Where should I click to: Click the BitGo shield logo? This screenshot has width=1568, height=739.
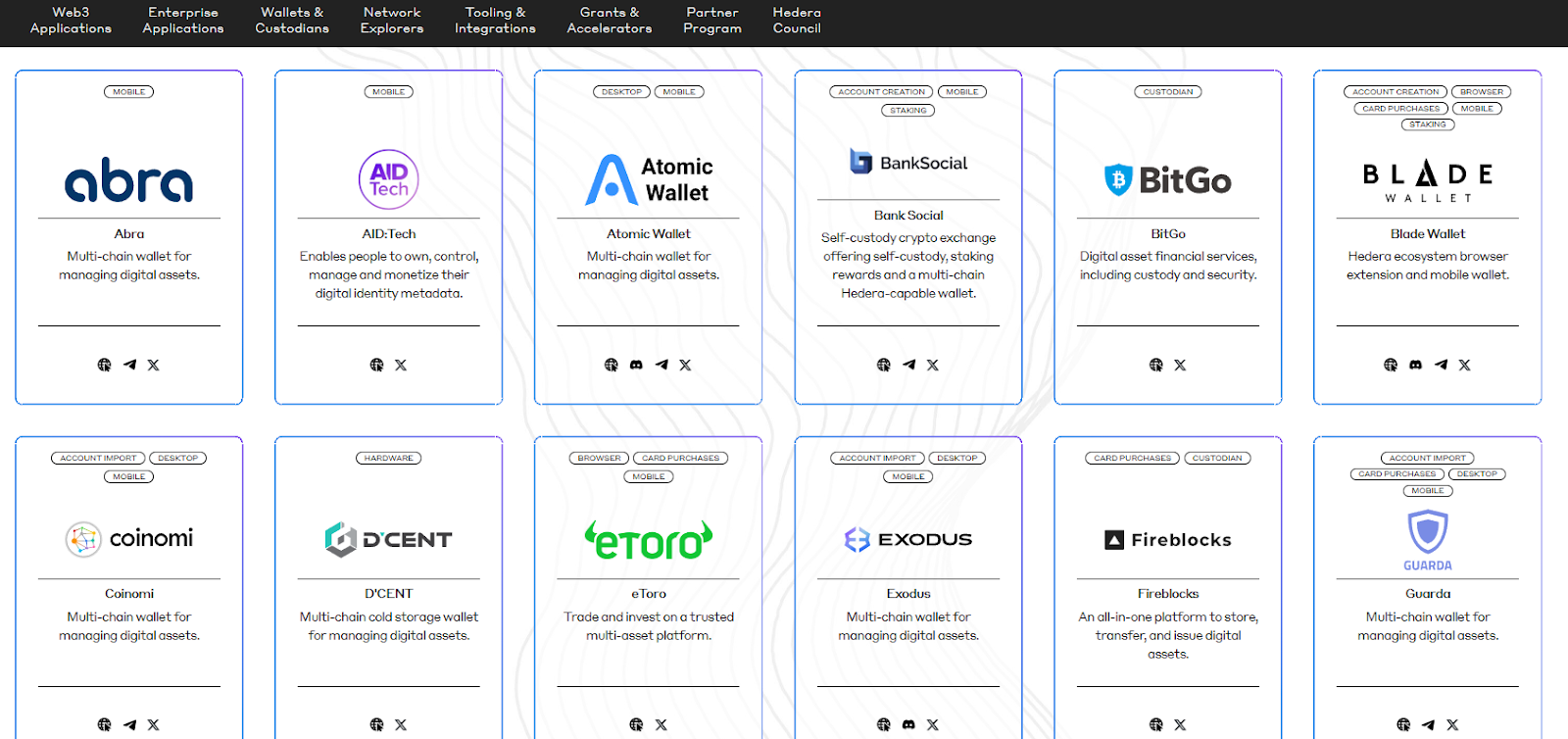[1168, 180]
